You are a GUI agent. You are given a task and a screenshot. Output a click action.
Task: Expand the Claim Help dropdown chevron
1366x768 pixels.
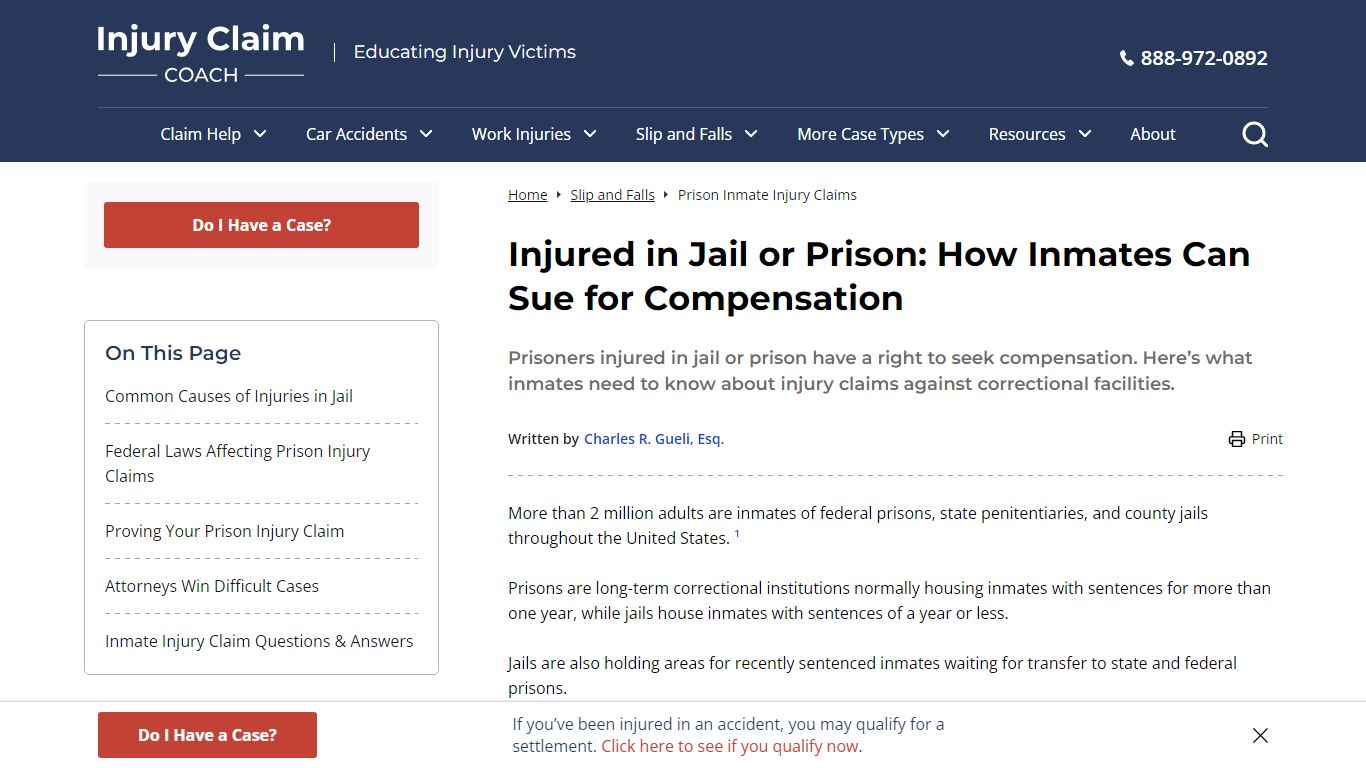coord(260,134)
